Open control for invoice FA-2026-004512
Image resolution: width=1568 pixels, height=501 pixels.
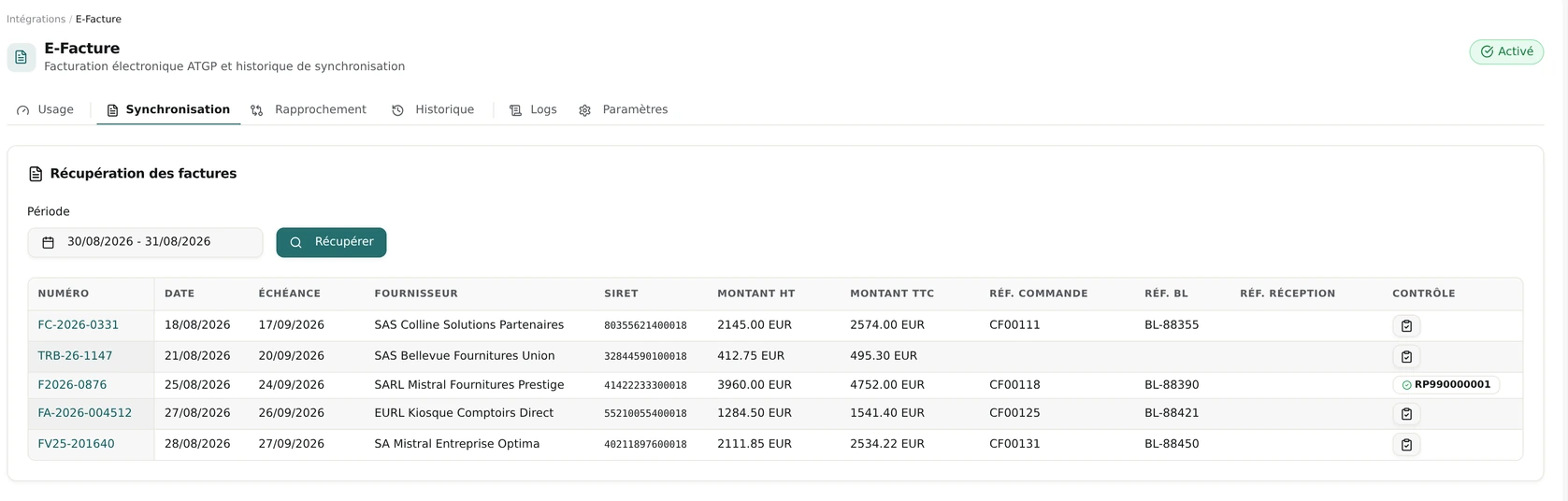(1406, 414)
